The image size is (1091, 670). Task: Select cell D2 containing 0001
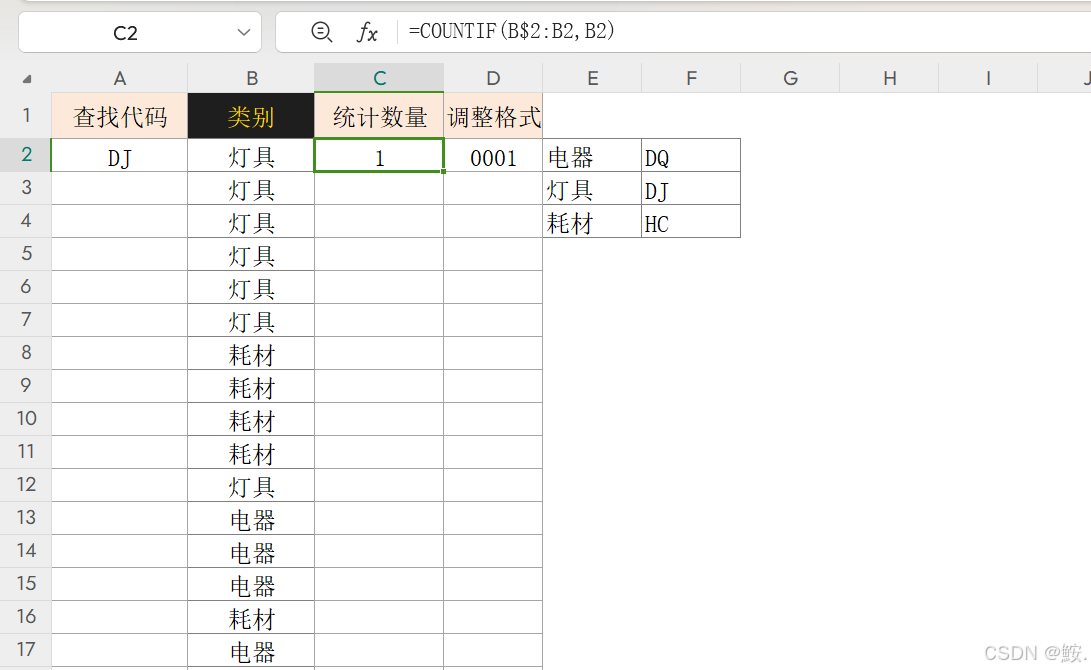pos(493,155)
